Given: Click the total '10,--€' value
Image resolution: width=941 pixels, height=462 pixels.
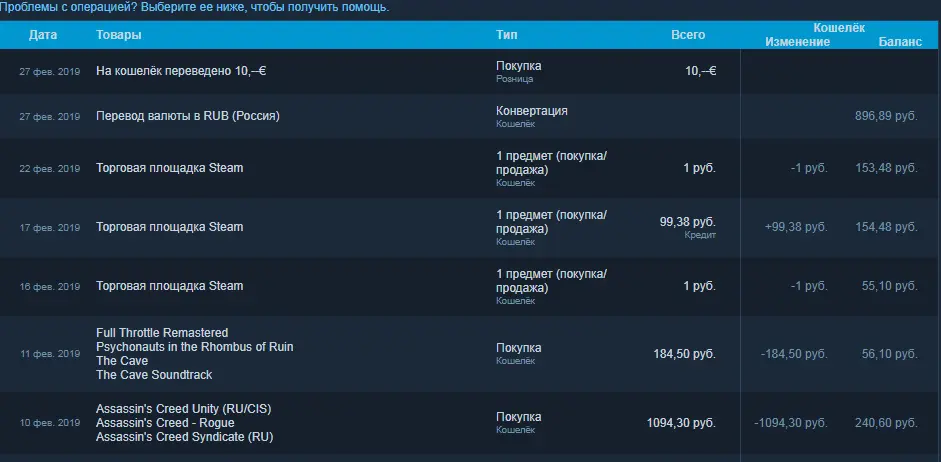Looking at the screenshot, I should point(700,71).
